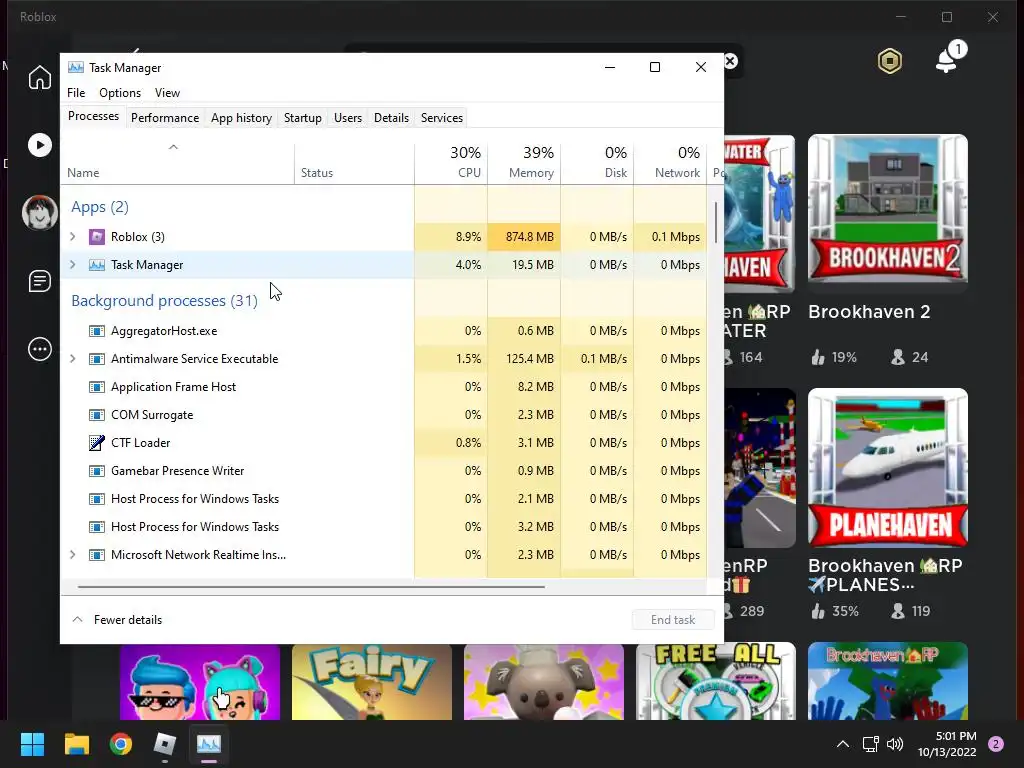Open the chat messages icon in Roblox sidebar
Viewport: 1024px width, 768px height.
click(40, 281)
